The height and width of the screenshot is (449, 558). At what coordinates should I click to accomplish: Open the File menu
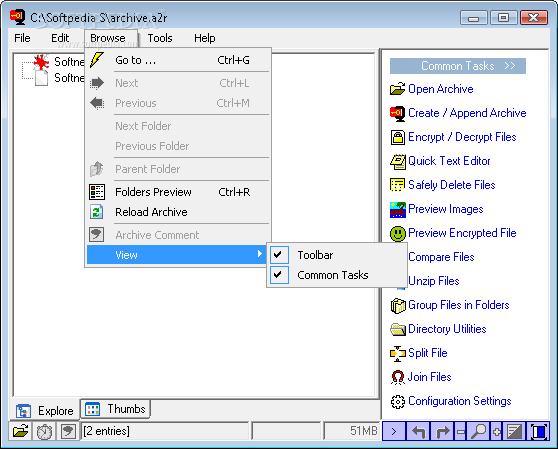(x=22, y=38)
